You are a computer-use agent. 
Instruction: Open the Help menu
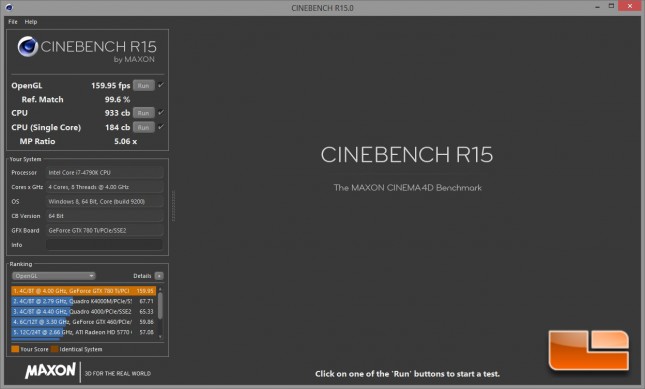click(31, 22)
